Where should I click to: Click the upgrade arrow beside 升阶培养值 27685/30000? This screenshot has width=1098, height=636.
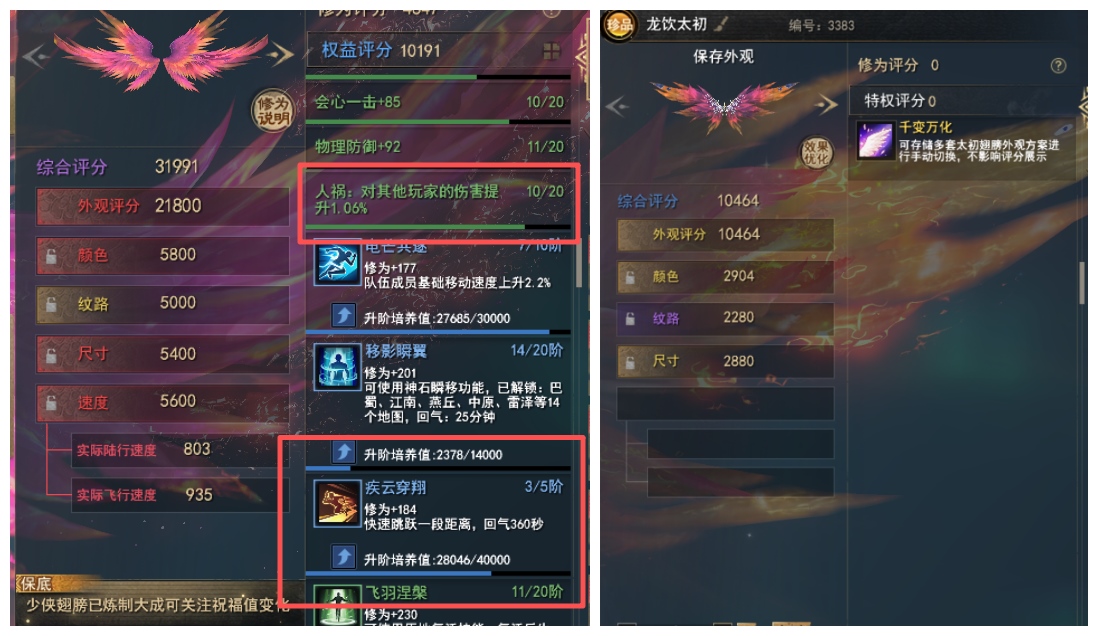click(x=343, y=317)
